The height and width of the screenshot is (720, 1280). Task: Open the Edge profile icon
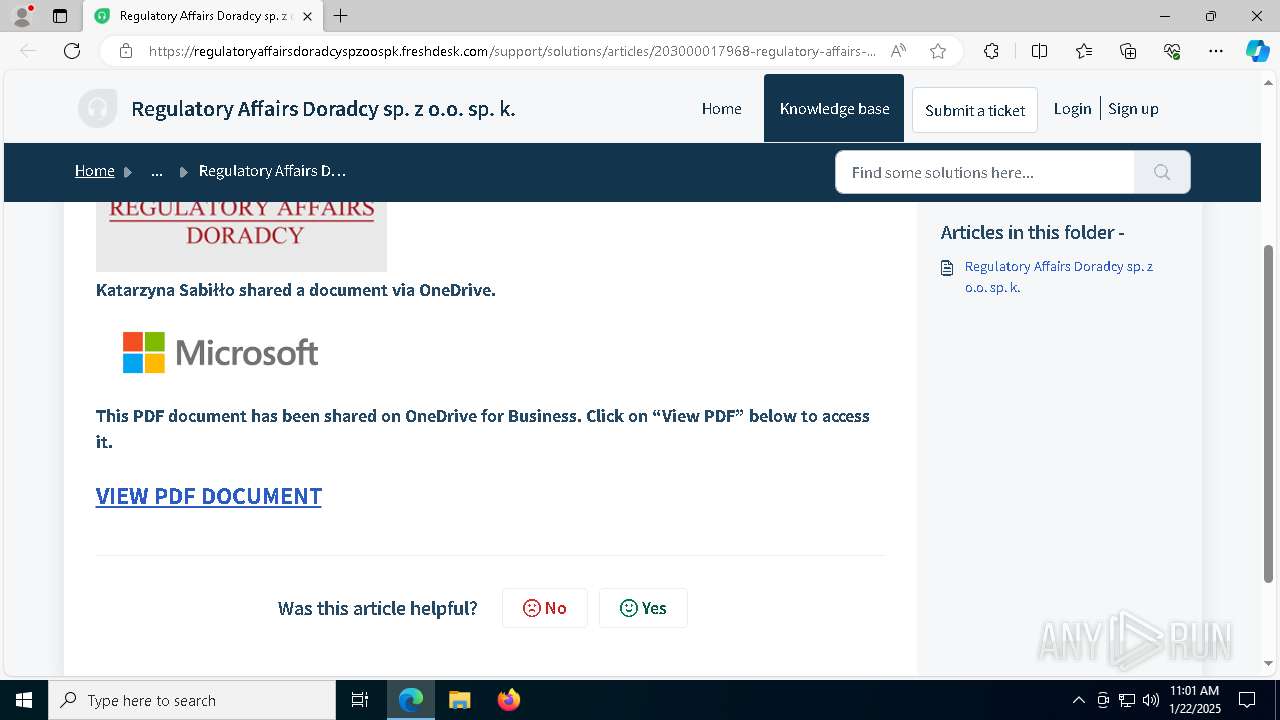(x=22, y=16)
